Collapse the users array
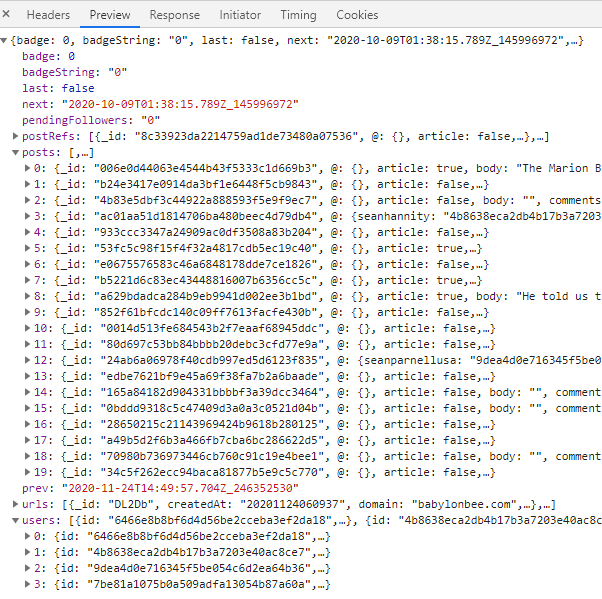Screen dimensions: 602x599 pos(15,520)
